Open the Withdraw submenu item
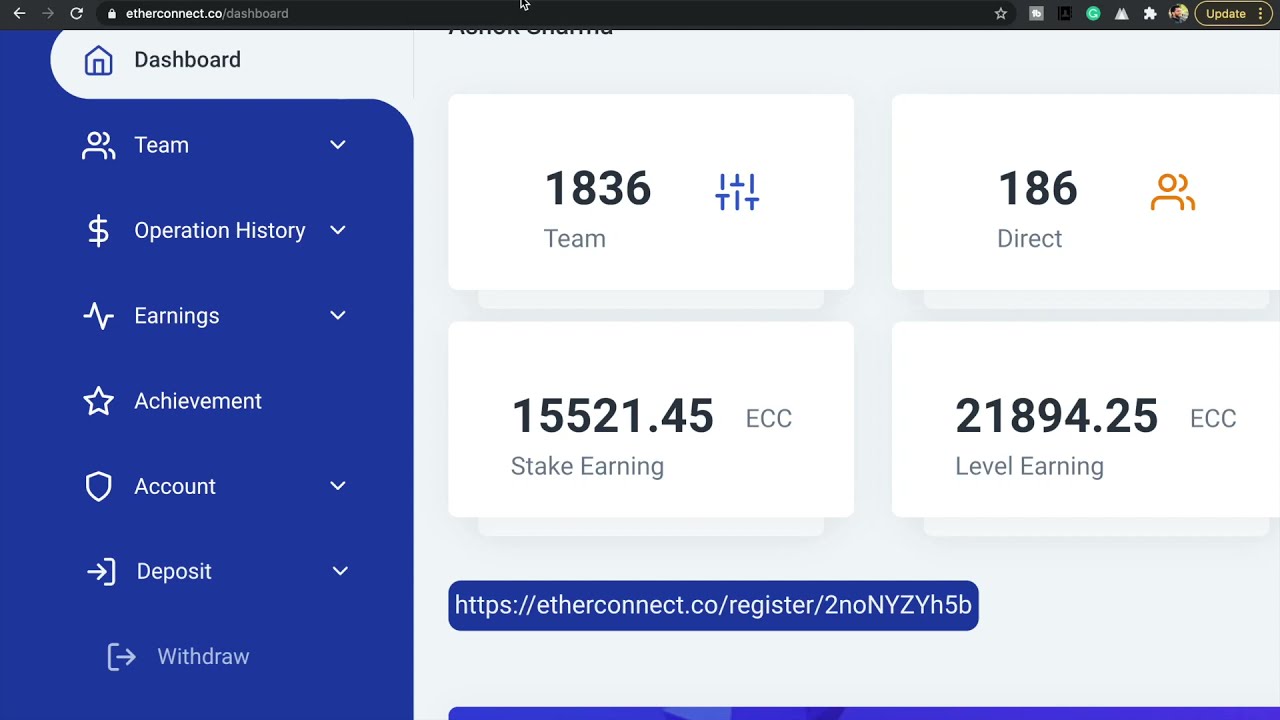 point(203,657)
